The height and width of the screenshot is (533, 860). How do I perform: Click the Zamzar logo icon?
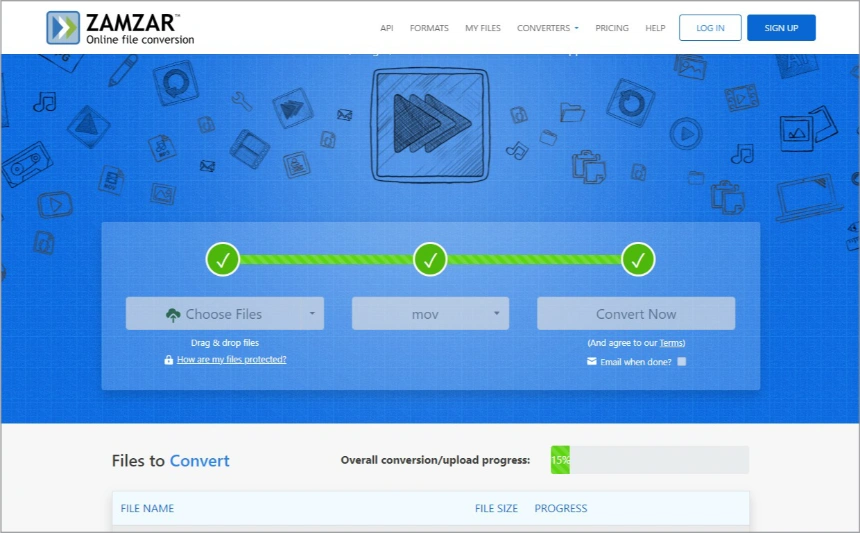tap(63, 27)
